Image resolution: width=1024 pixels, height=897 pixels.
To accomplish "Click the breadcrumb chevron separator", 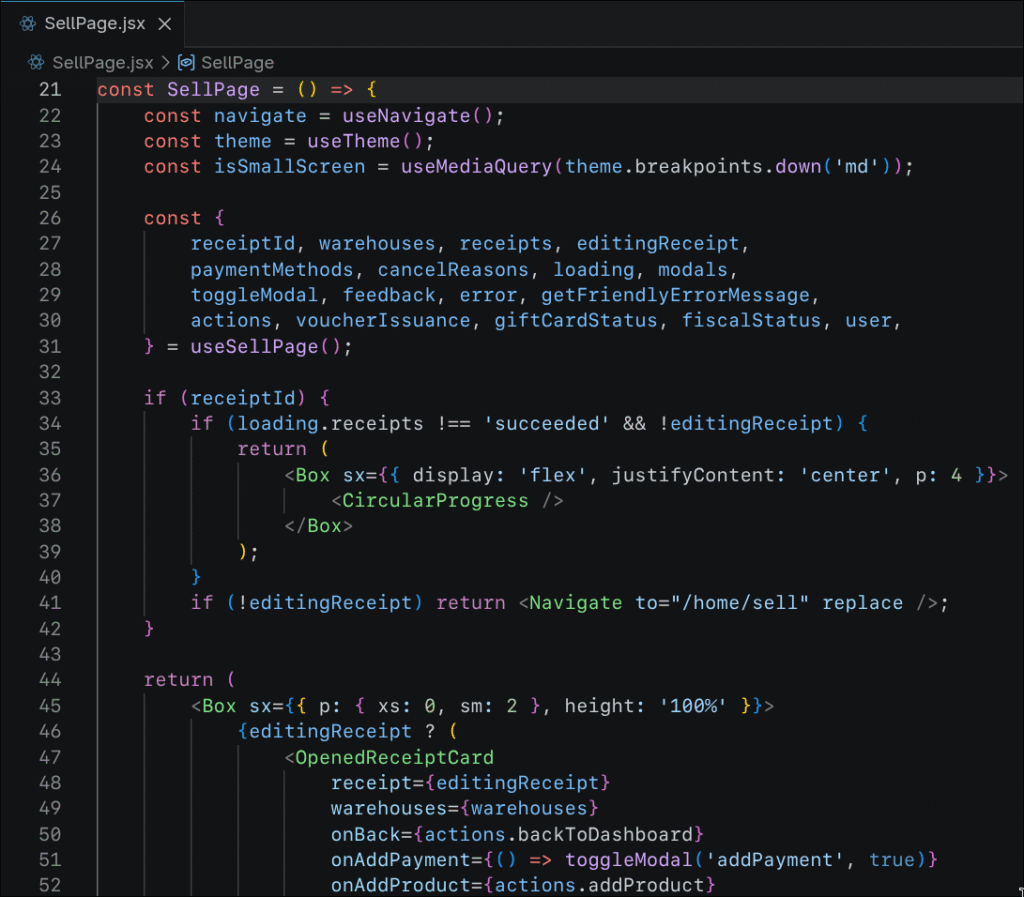I will [x=165, y=63].
